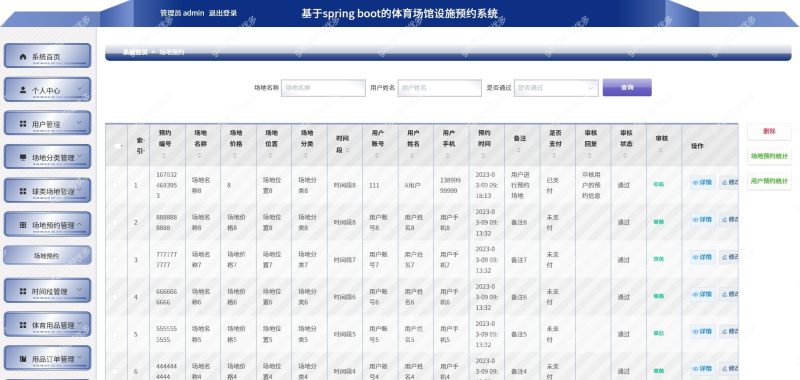
Task: Sort by the 场地分类 column arrows
Action: coord(306,156)
